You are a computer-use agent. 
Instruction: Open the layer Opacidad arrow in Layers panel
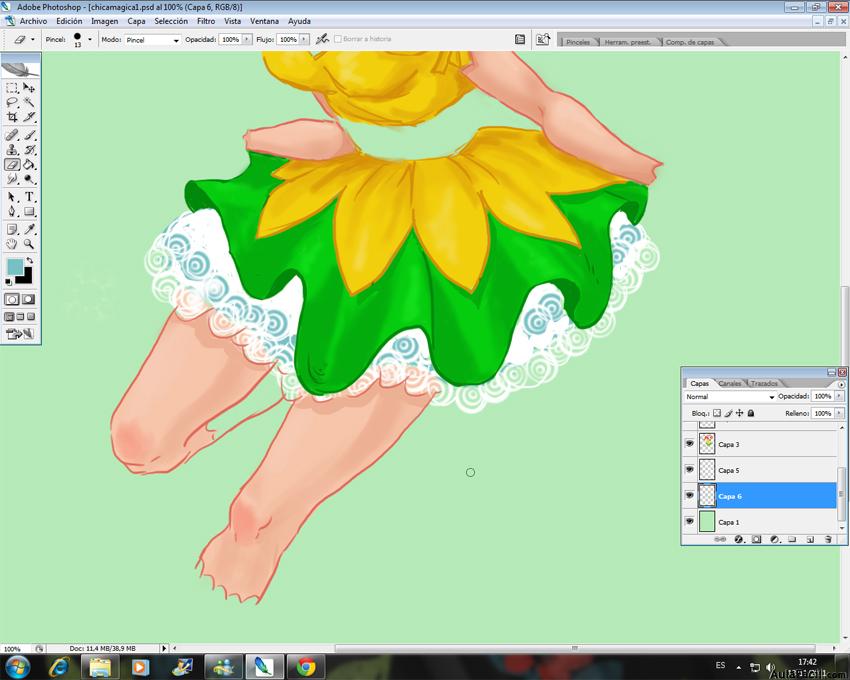839,396
